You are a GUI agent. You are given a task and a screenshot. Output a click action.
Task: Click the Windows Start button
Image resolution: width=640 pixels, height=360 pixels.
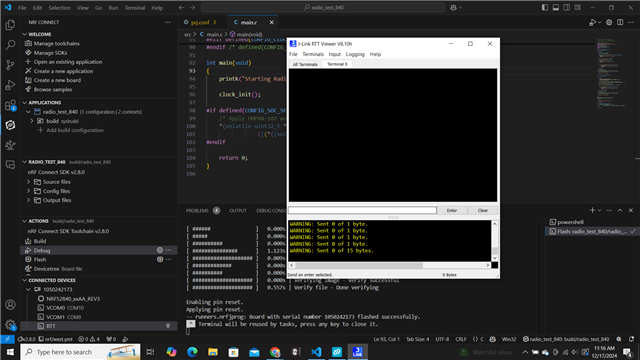[10, 351]
